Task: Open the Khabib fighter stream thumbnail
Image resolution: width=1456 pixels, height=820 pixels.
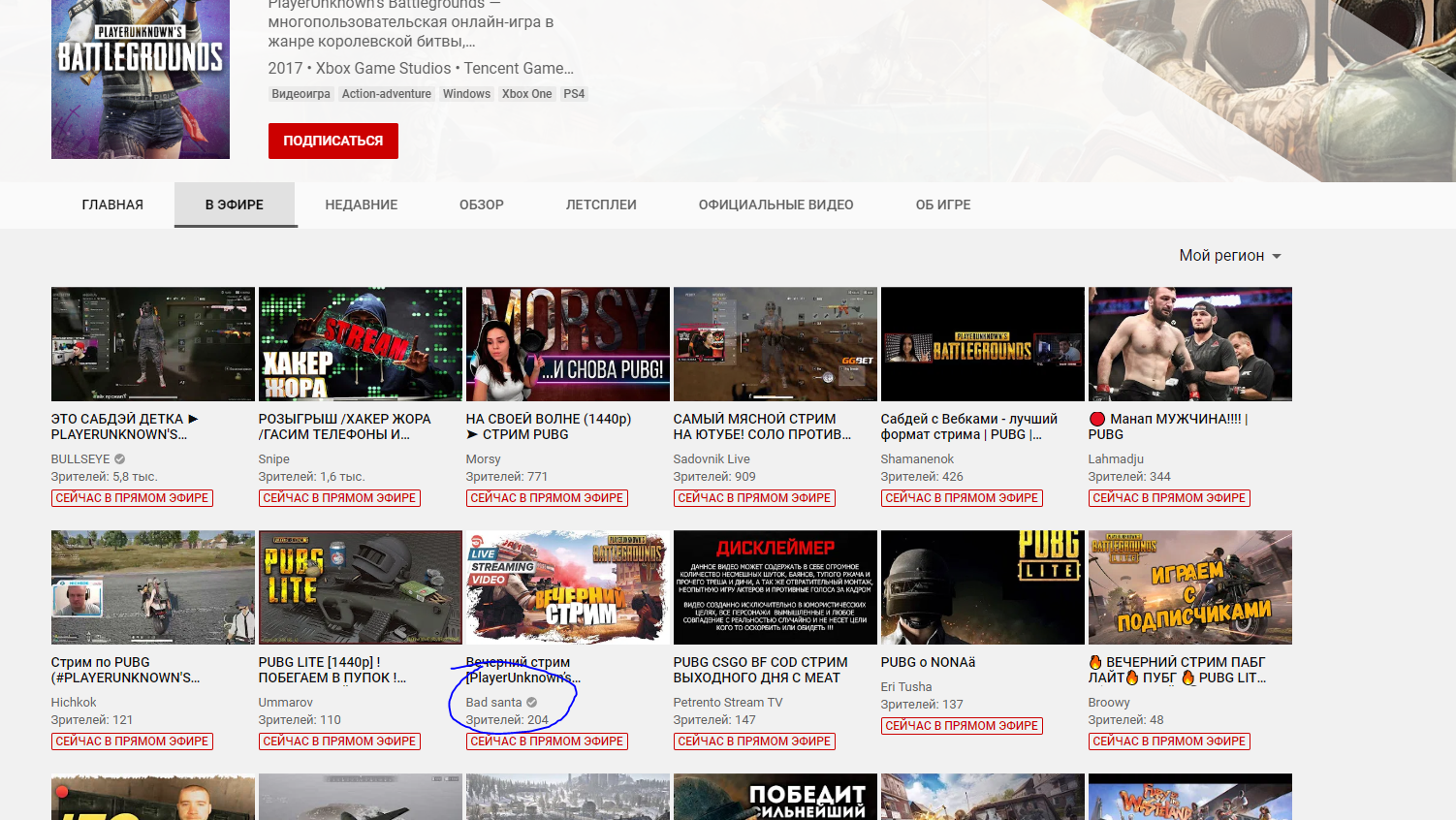Action: [1189, 344]
